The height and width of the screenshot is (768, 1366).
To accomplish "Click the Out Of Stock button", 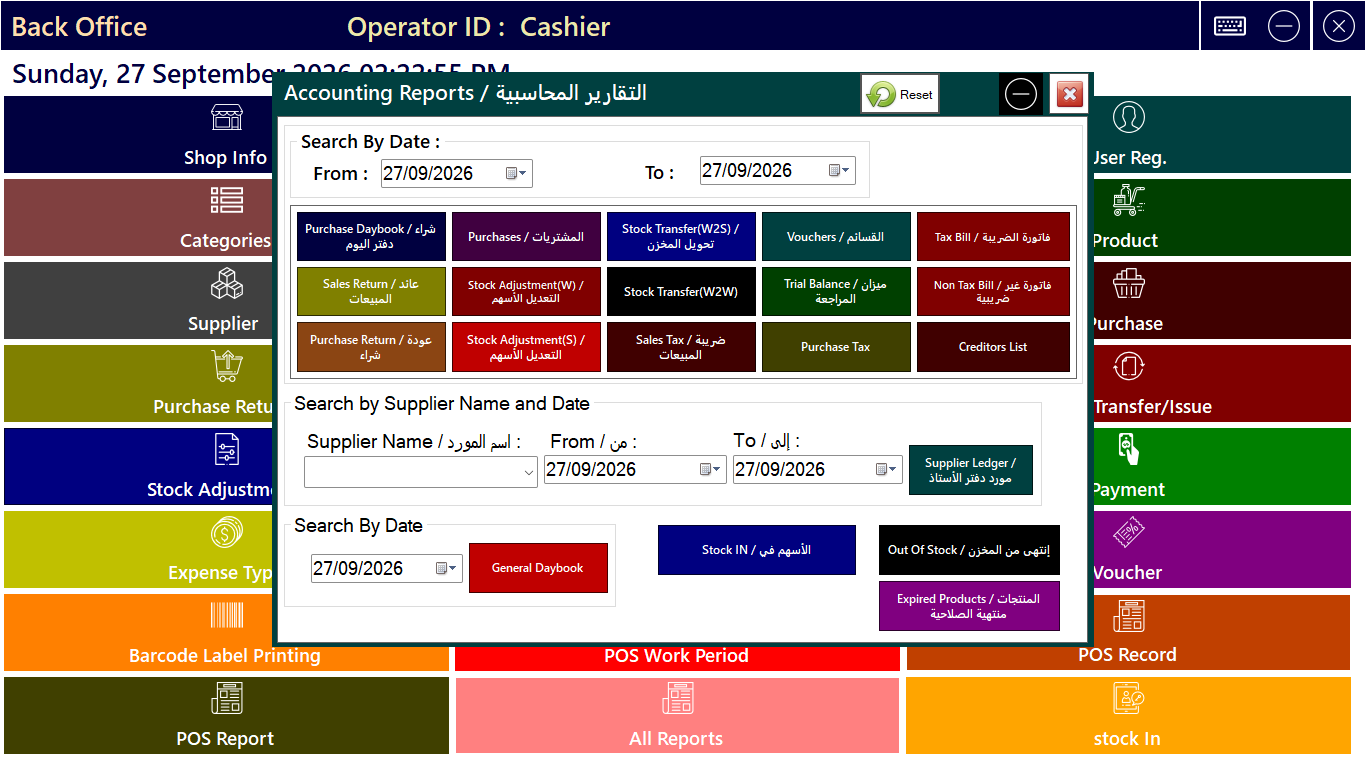I will pyautogui.click(x=968, y=550).
